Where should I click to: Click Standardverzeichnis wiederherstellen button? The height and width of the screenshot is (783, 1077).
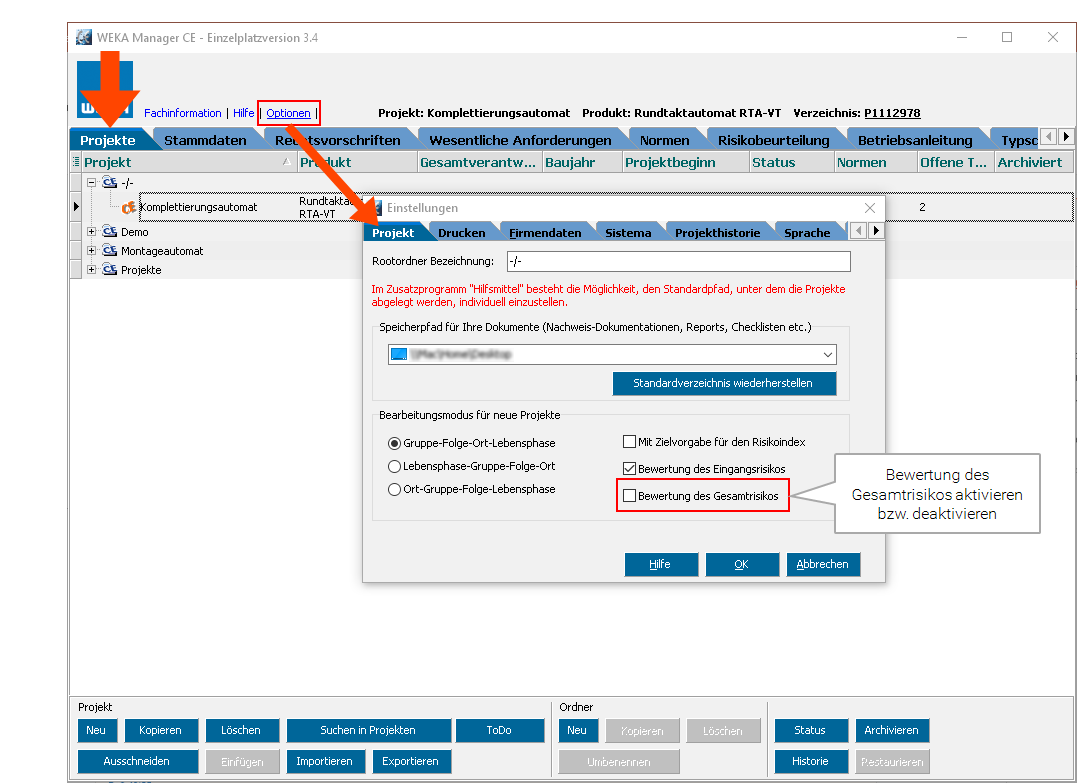pos(723,383)
